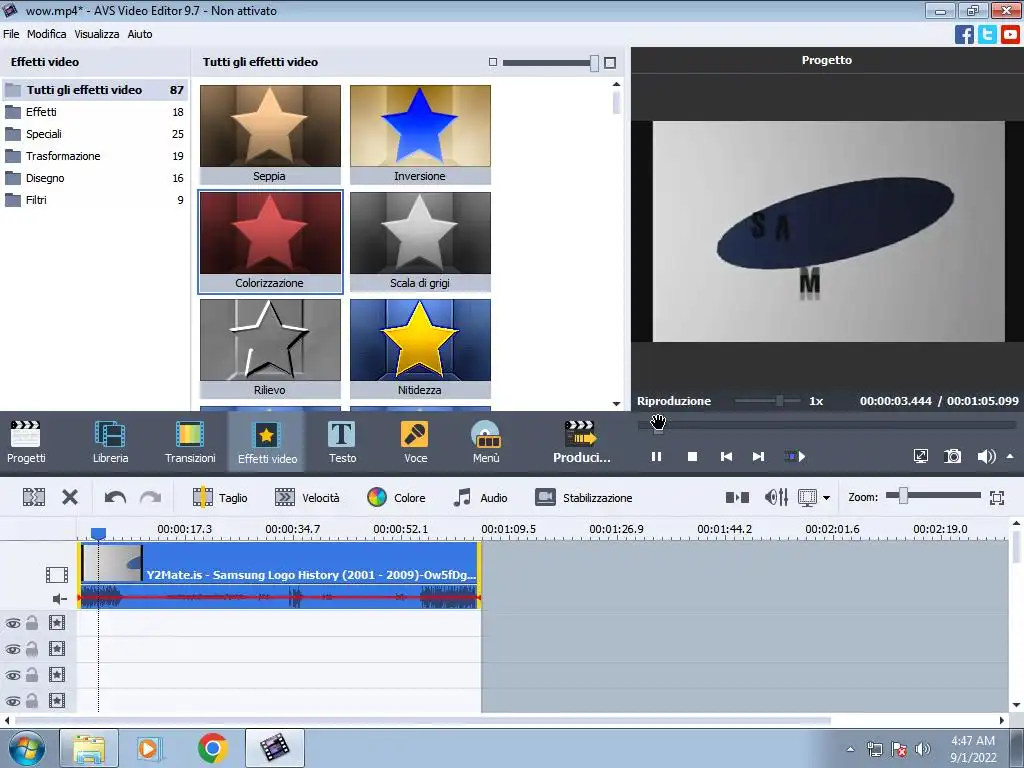The image size is (1024, 768).
Task: Jump to the next frame
Action: [x=758, y=456]
